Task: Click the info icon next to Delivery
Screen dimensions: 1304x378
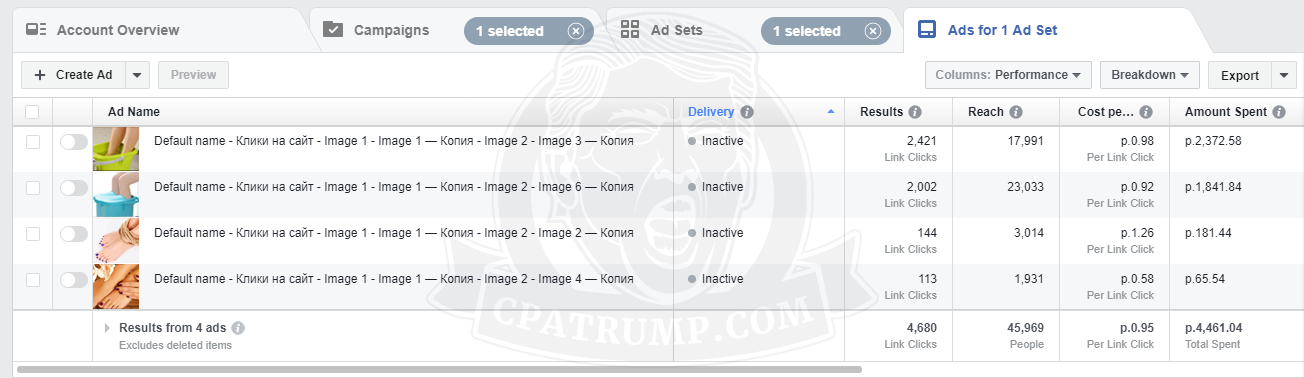Action: 747,112
